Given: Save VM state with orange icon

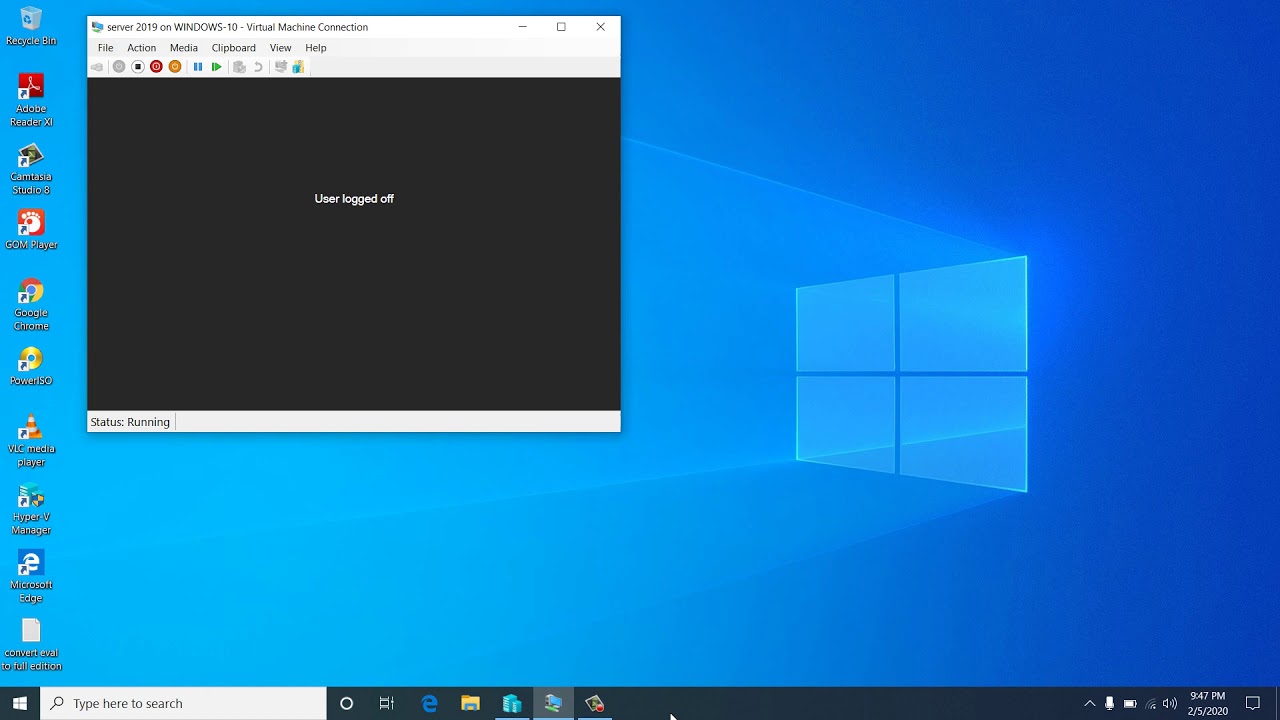Looking at the screenshot, I should point(175,67).
